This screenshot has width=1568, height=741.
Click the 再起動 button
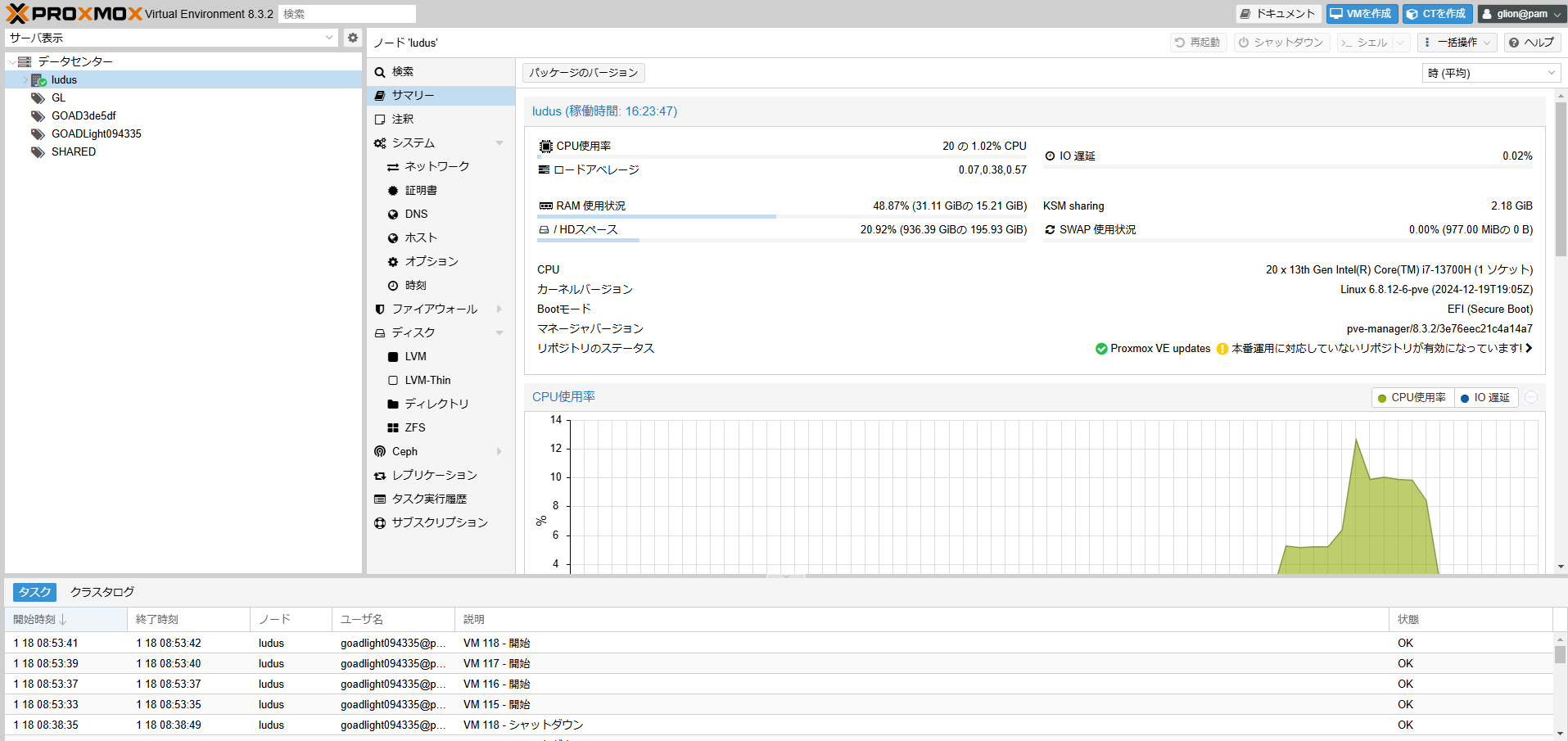1197,43
